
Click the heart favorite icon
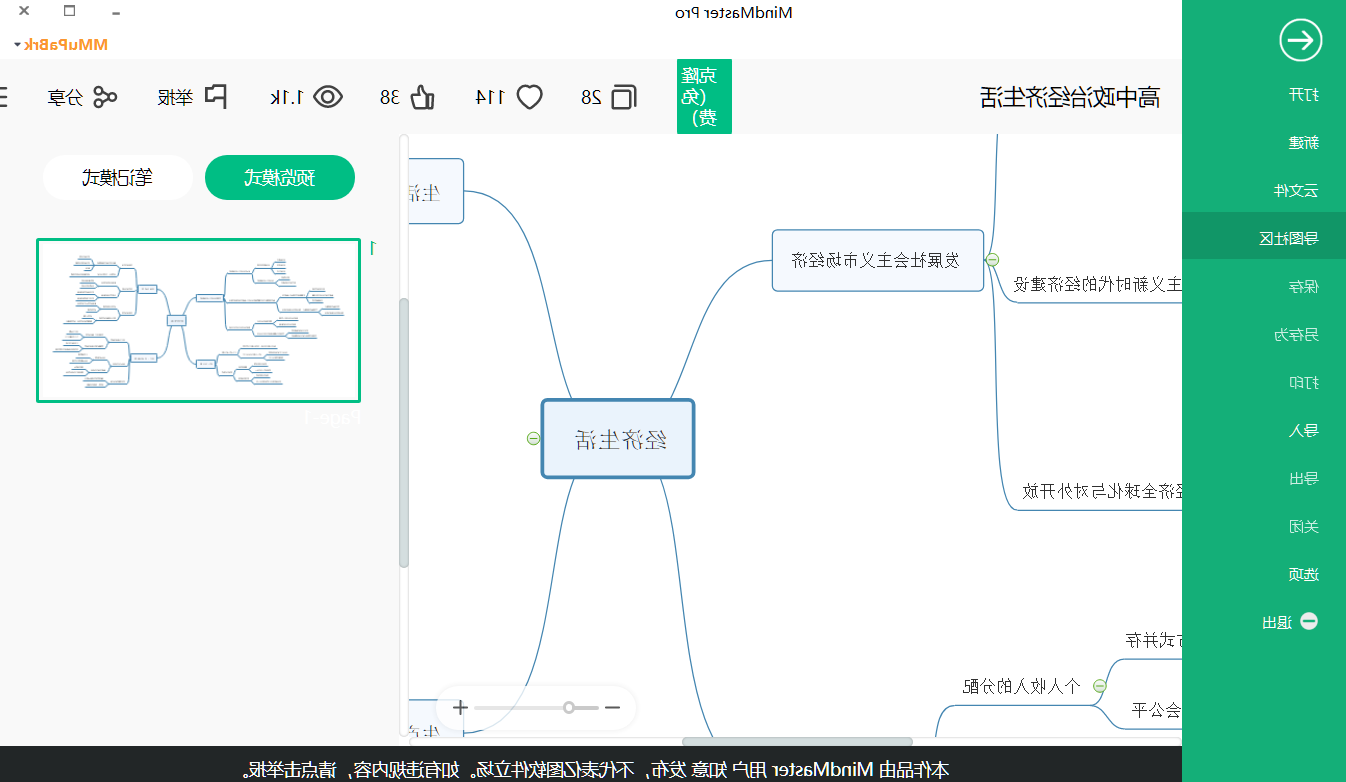(x=529, y=97)
